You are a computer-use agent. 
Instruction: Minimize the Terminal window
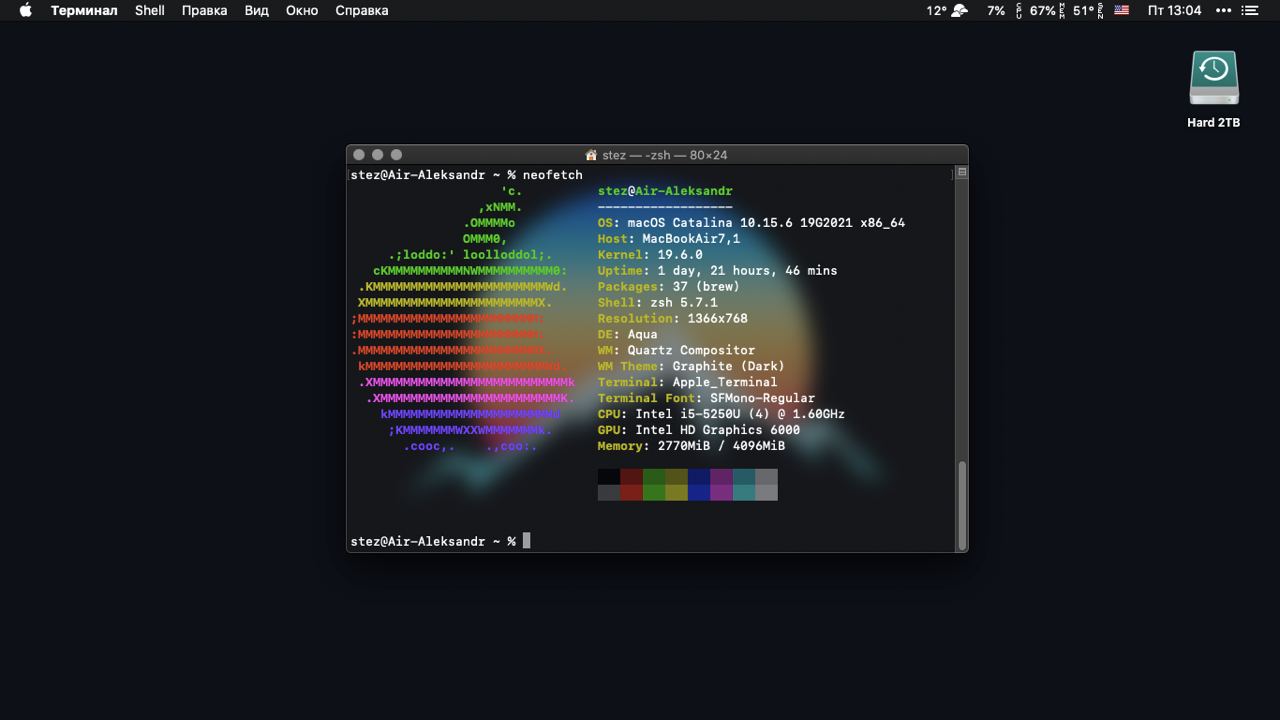click(377, 155)
